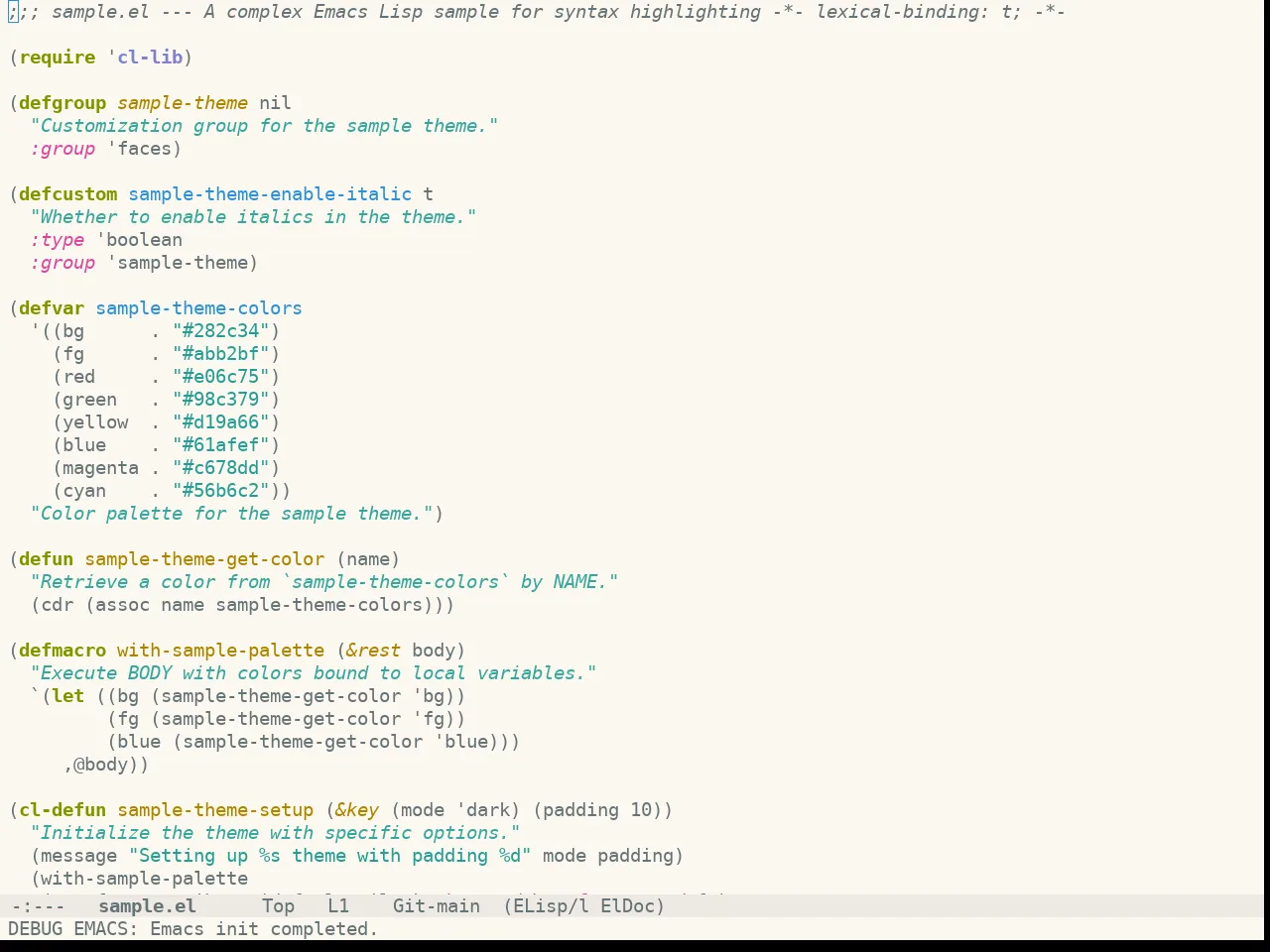This screenshot has width=1270, height=952.
Task: Click the '&key' parameter keyword
Action: 357,810
